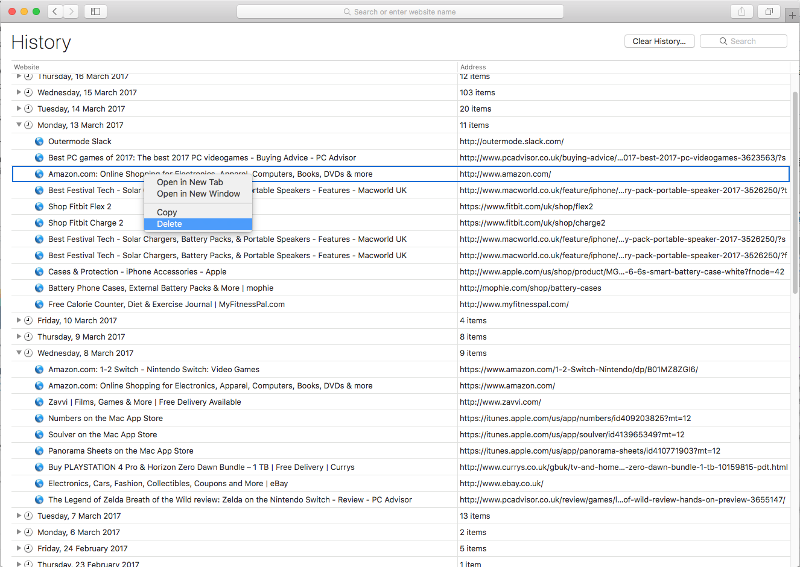Click the Address column header
The image size is (800, 567).
[x=473, y=67]
